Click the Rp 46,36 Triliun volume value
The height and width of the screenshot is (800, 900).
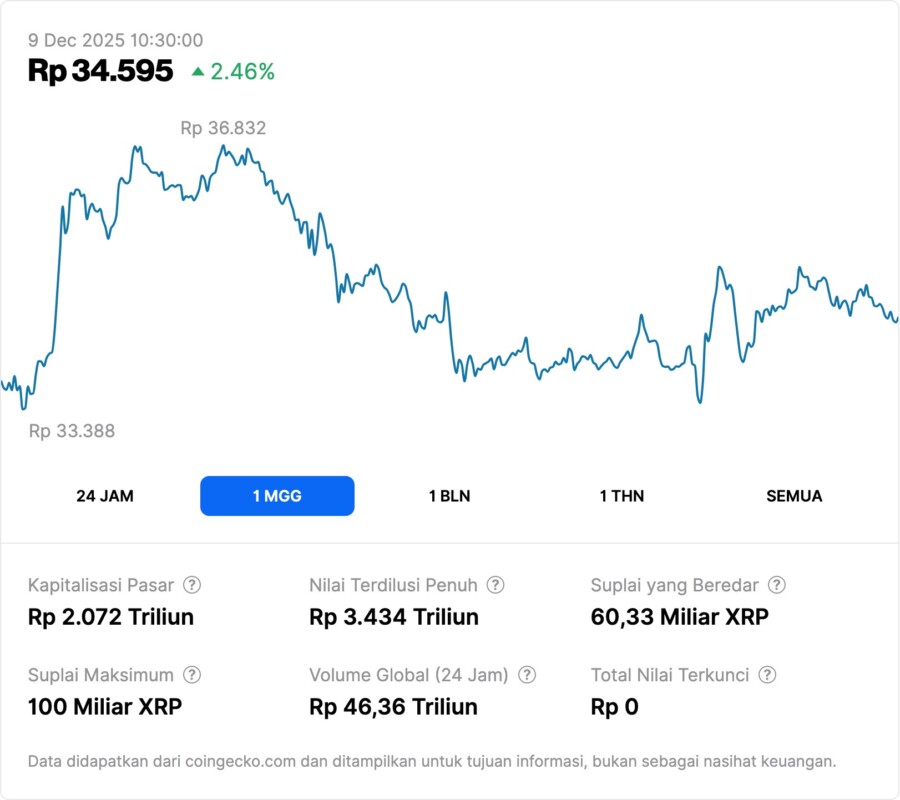[393, 707]
